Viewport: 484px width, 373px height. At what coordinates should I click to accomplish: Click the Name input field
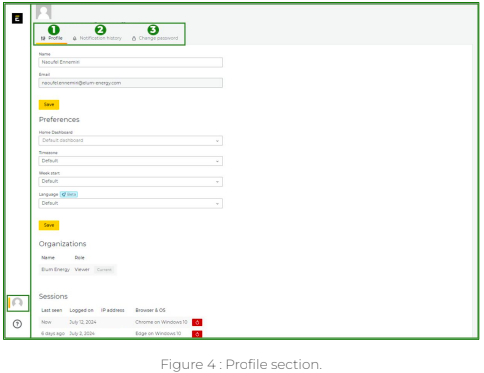[x=131, y=62]
